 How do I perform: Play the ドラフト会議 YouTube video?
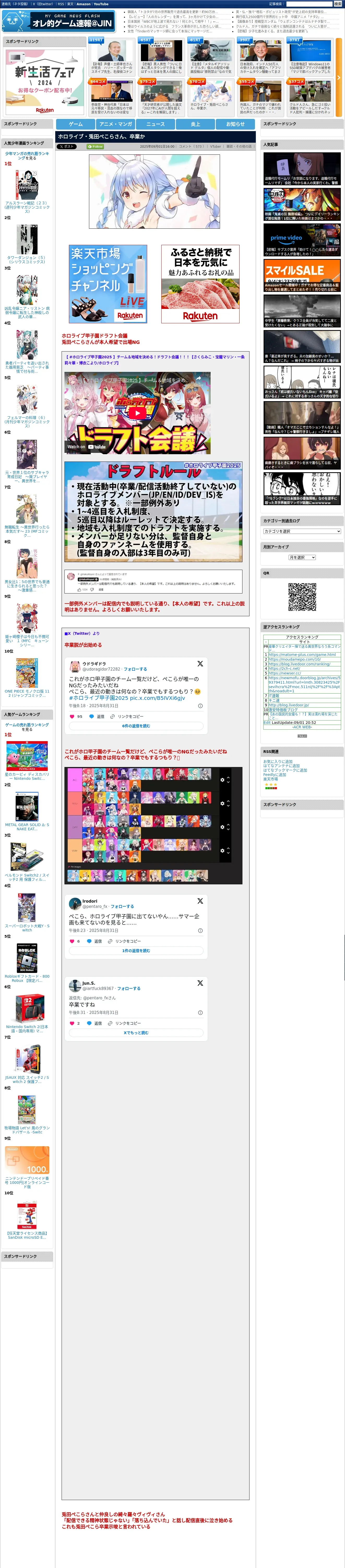coord(137,413)
